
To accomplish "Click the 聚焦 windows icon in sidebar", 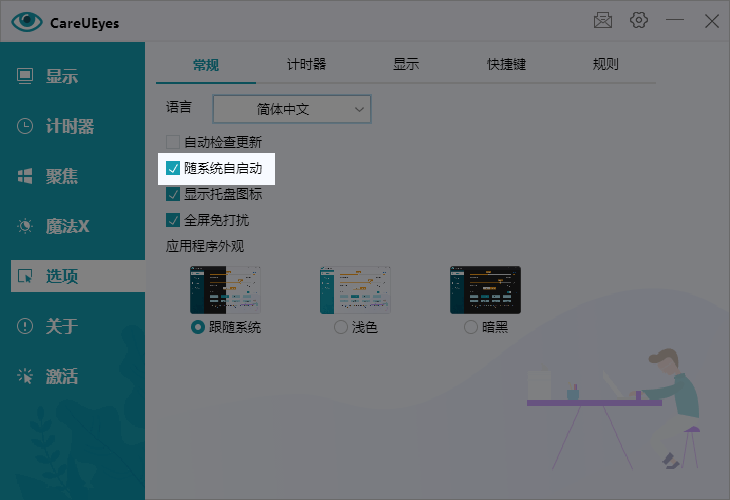I will [25, 176].
